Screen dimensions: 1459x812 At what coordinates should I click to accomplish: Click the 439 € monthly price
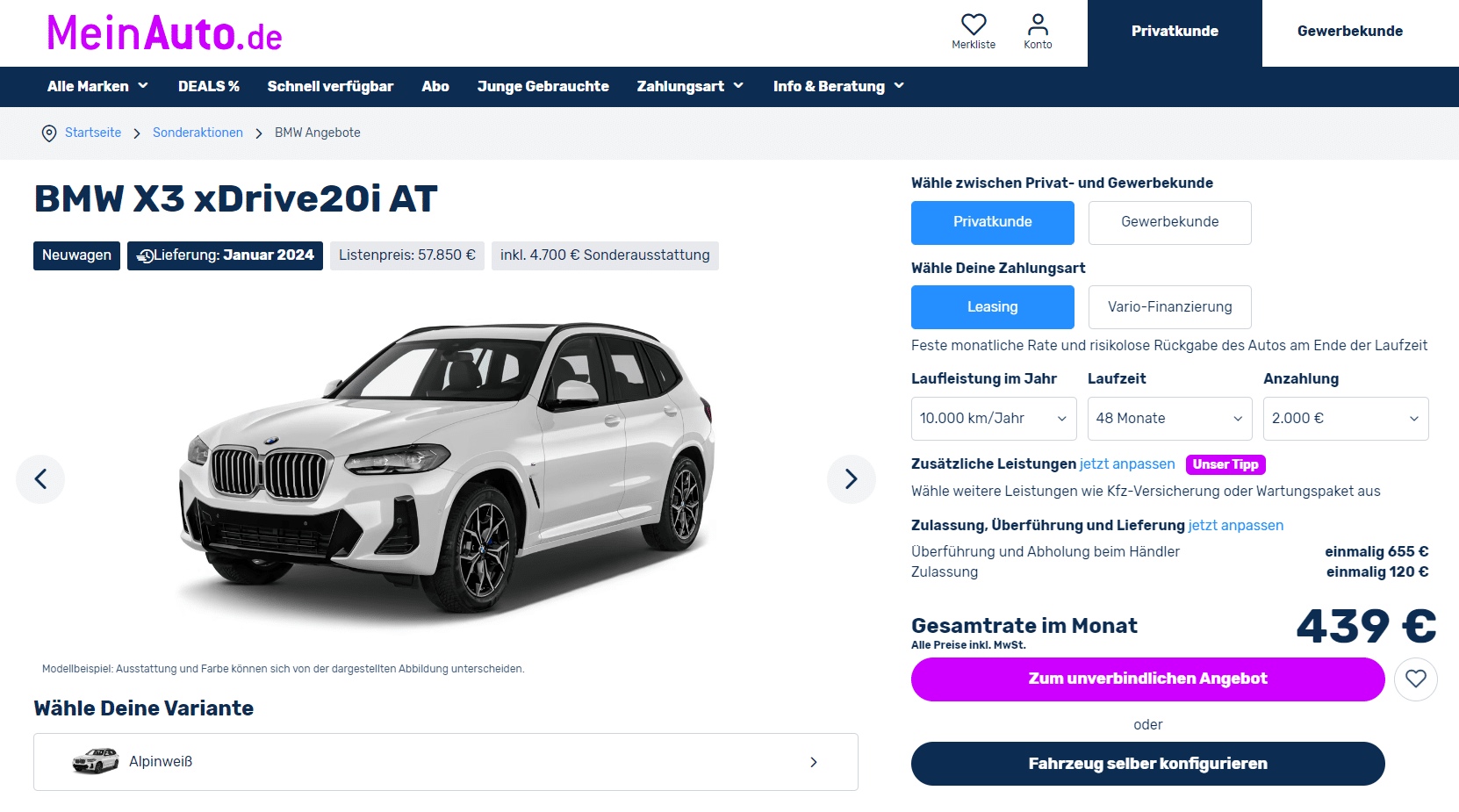(x=1367, y=627)
